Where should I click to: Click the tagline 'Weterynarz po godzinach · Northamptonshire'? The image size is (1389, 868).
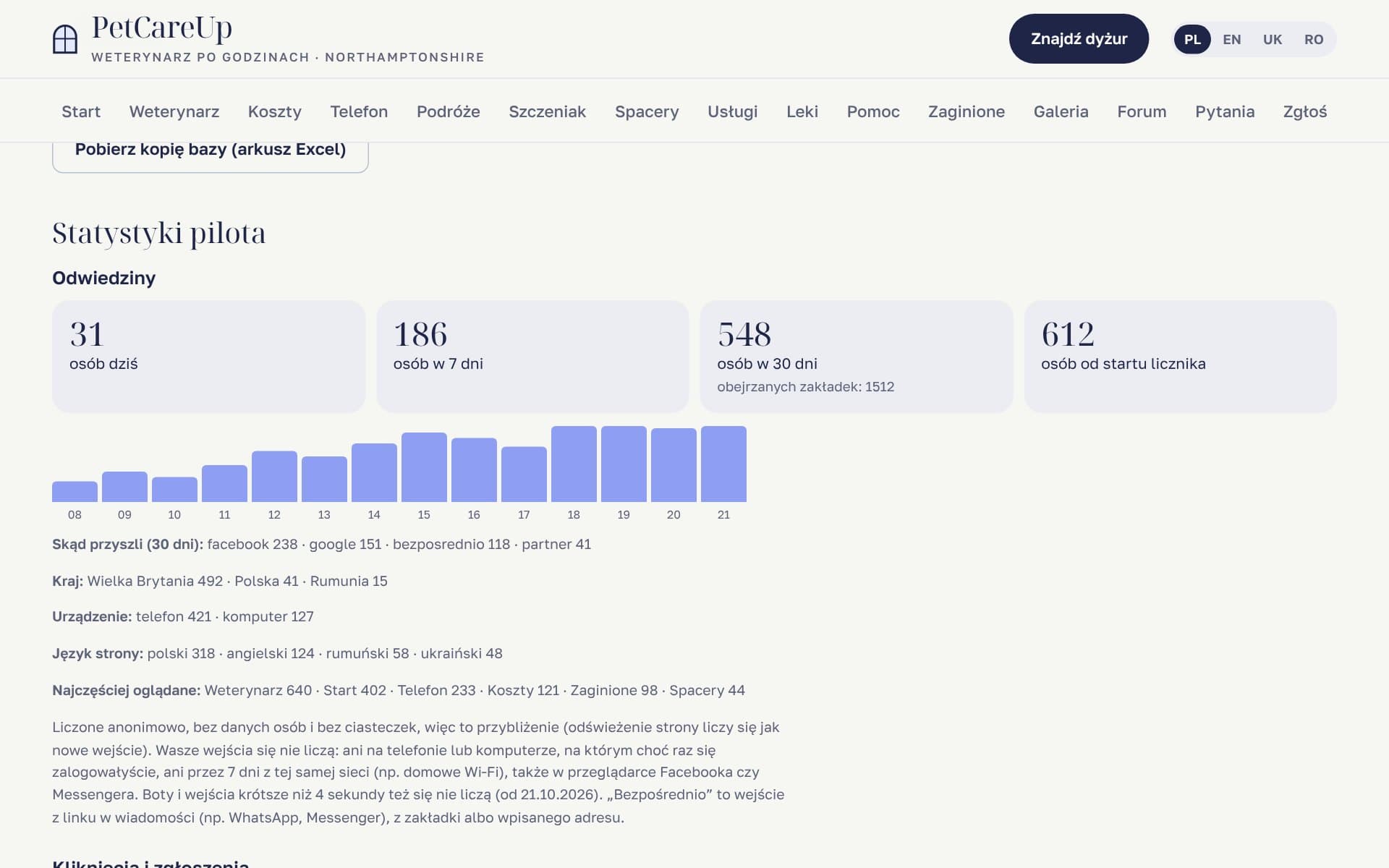pyautogui.click(x=288, y=57)
